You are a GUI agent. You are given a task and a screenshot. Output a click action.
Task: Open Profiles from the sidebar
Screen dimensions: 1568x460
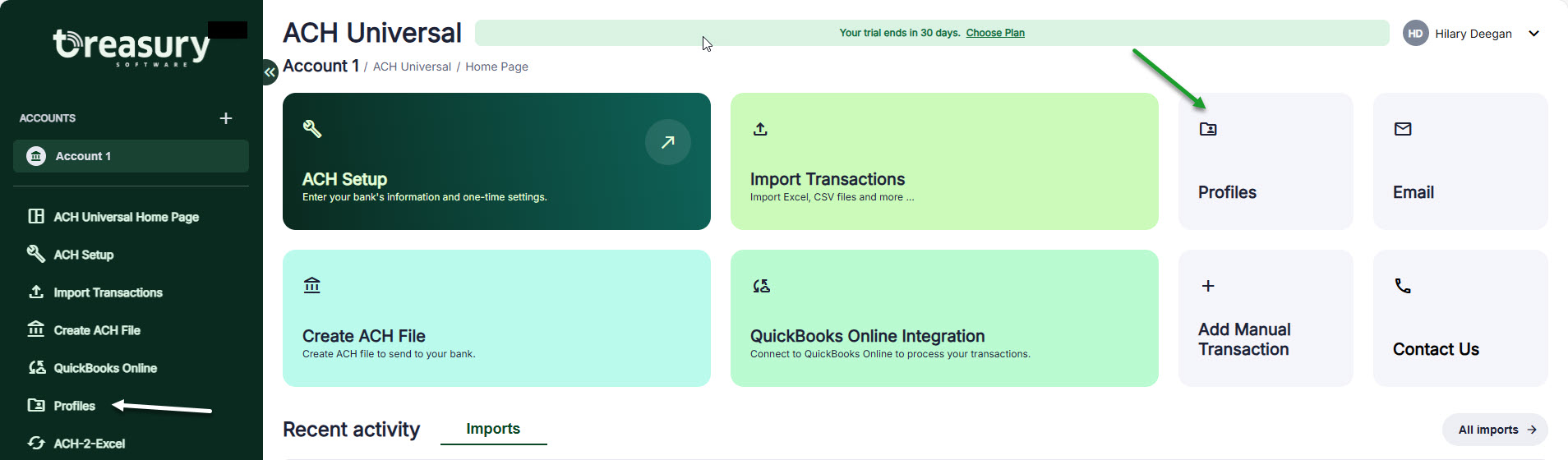(x=75, y=406)
